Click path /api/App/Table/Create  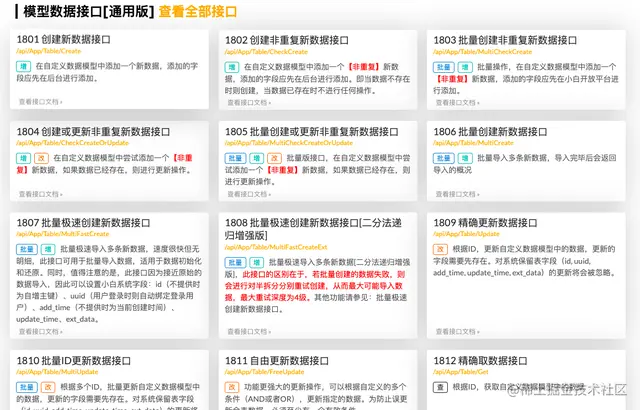pos(49,51)
